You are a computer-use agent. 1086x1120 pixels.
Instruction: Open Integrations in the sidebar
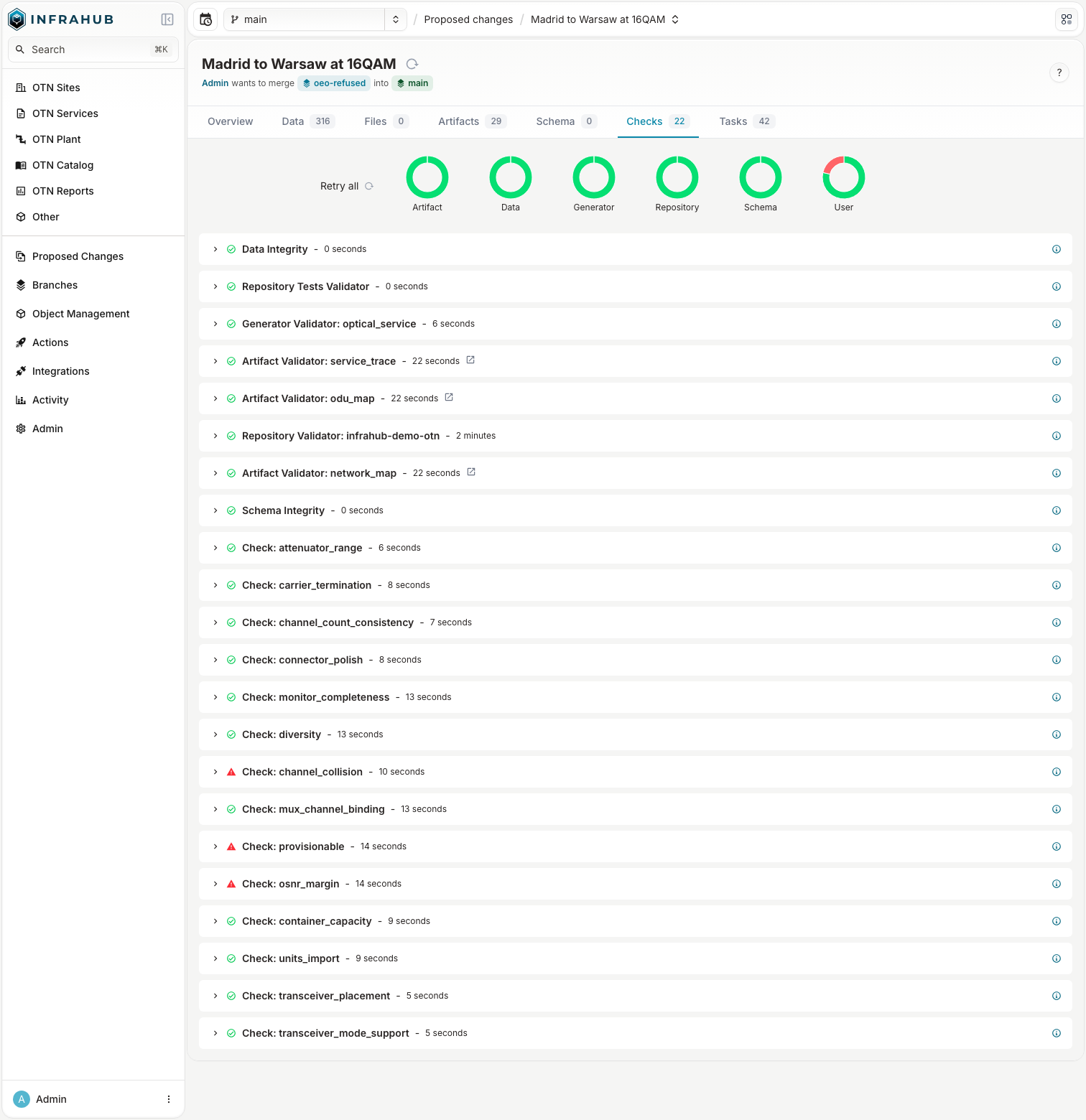[60, 371]
